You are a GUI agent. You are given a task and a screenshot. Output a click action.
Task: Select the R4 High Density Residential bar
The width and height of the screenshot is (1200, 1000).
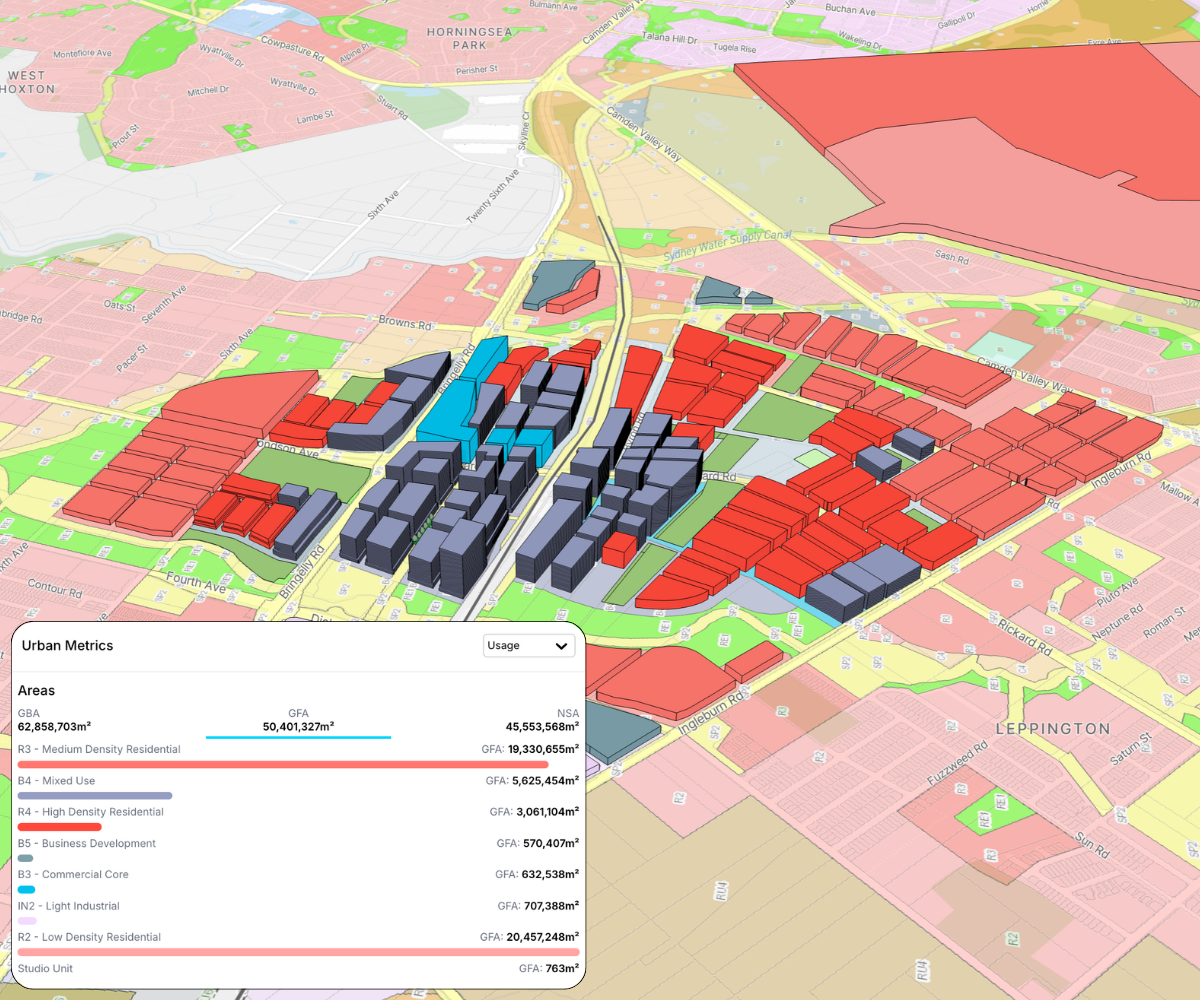[x=60, y=827]
